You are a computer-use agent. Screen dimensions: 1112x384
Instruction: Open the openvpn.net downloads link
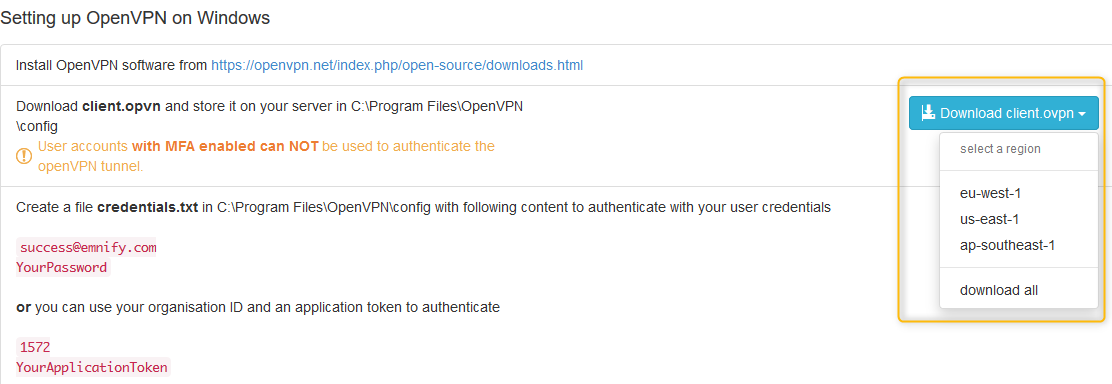(x=397, y=65)
